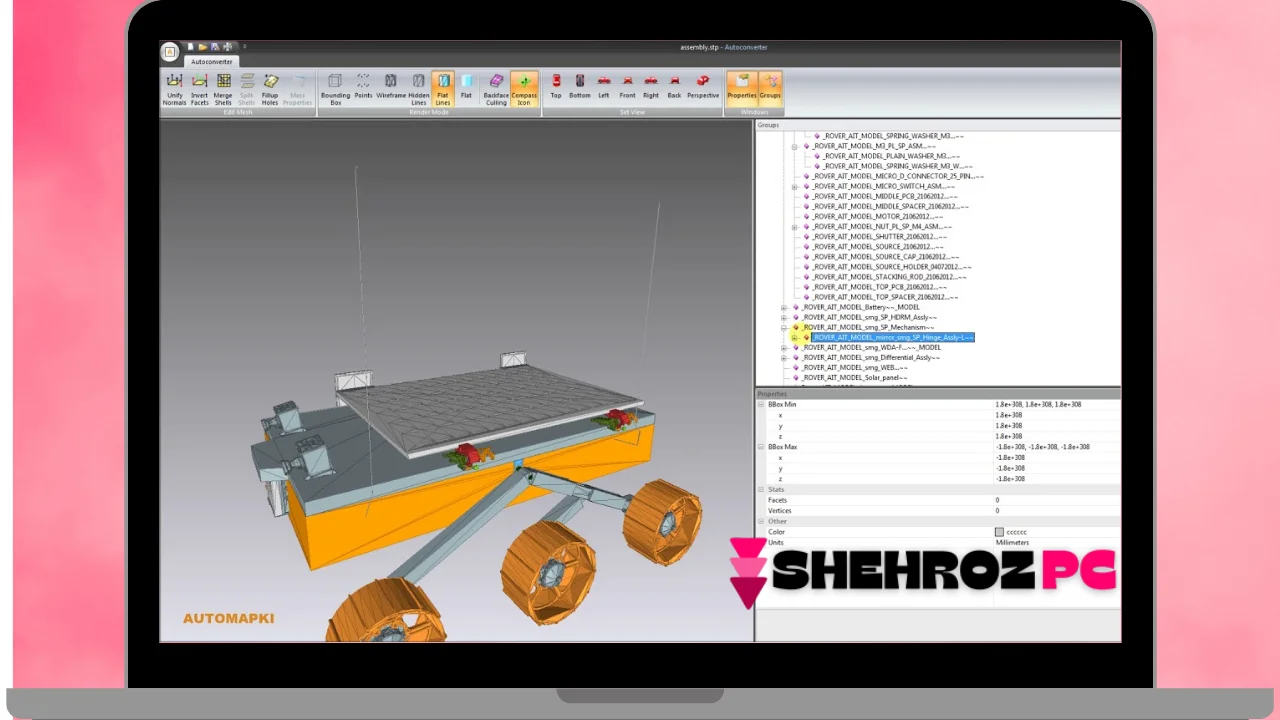Select the MOTOR_21062012 tree item
The width and height of the screenshot is (1280, 720).
[x=877, y=216]
